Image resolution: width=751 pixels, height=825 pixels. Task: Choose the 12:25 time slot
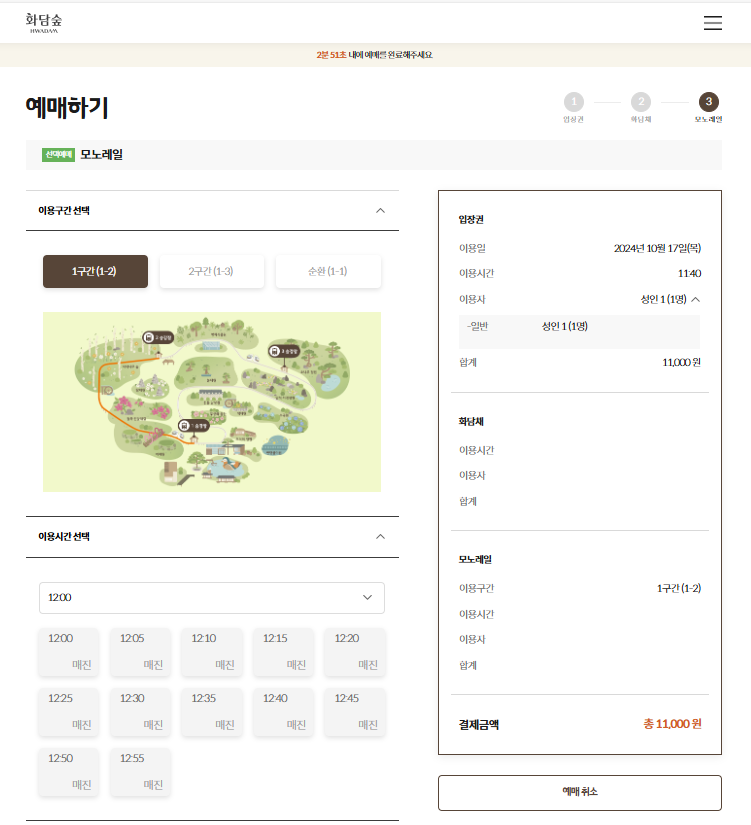point(68,712)
